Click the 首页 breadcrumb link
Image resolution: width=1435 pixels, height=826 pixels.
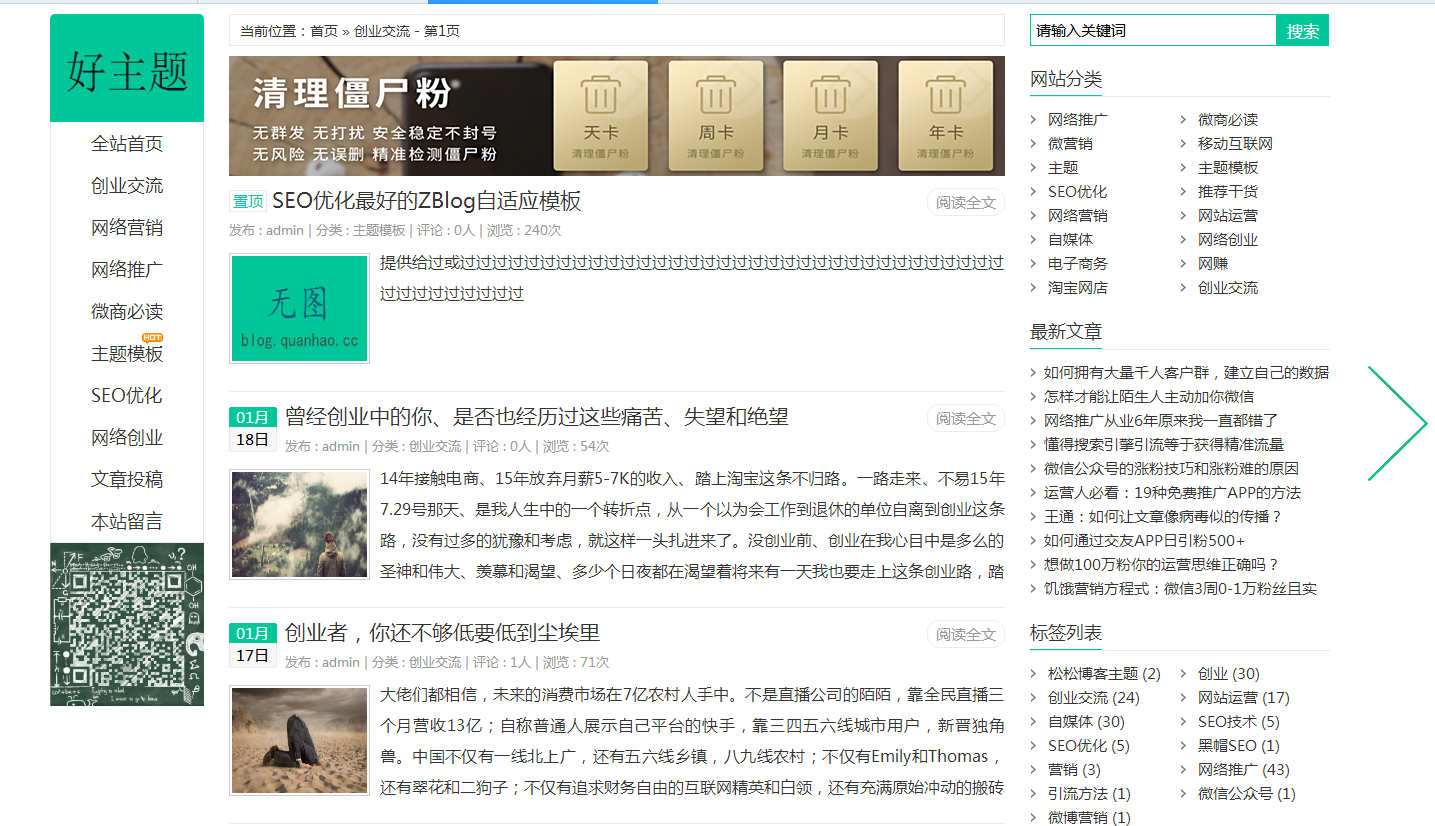(324, 31)
